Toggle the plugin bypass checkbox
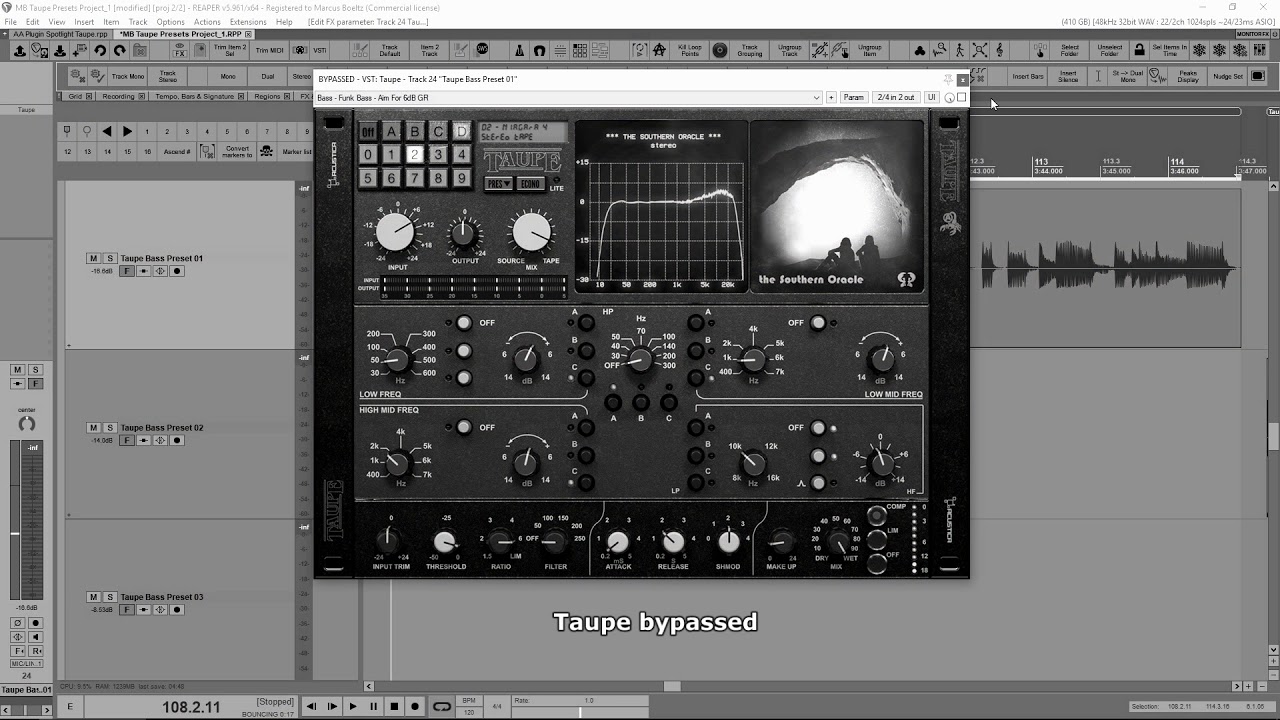1280x720 pixels. (962, 97)
